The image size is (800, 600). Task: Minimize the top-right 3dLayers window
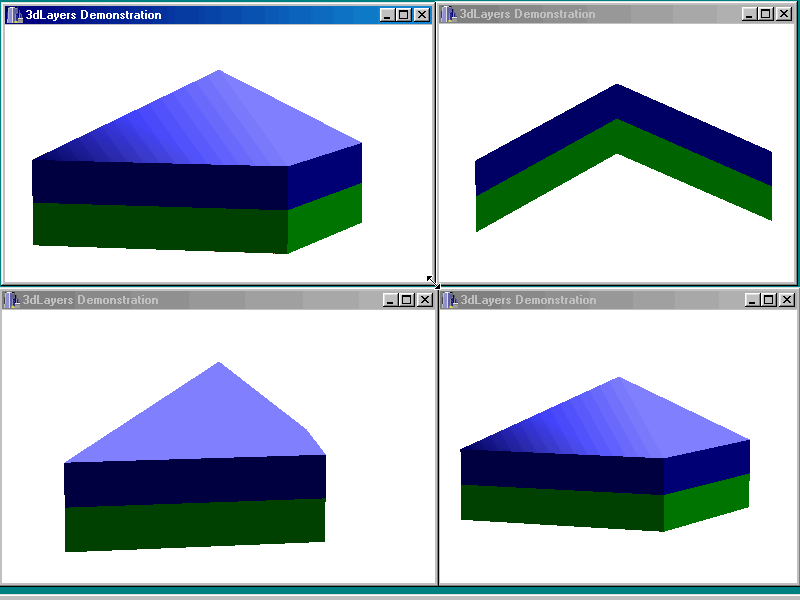tap(750, 15)
